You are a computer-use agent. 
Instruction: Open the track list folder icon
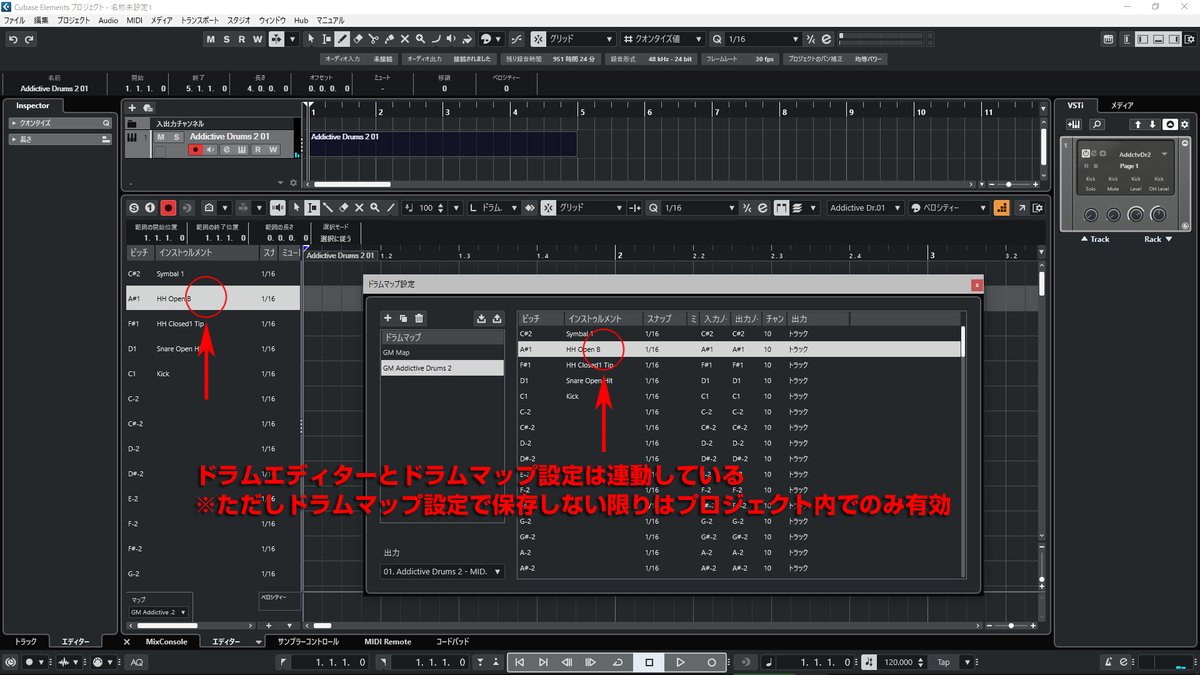click(132, 123)
